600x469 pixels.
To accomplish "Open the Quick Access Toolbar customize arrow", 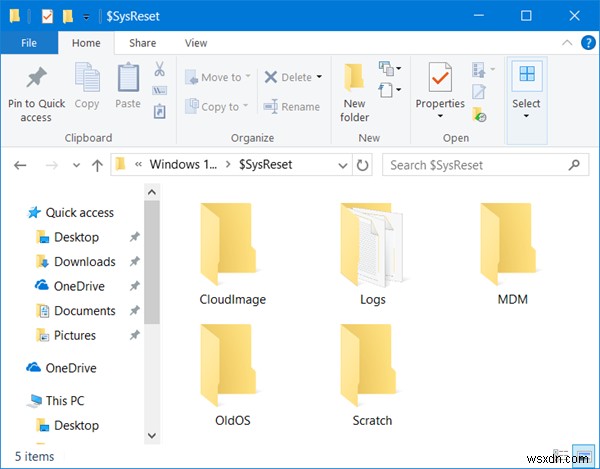I will tap(86, 16).
